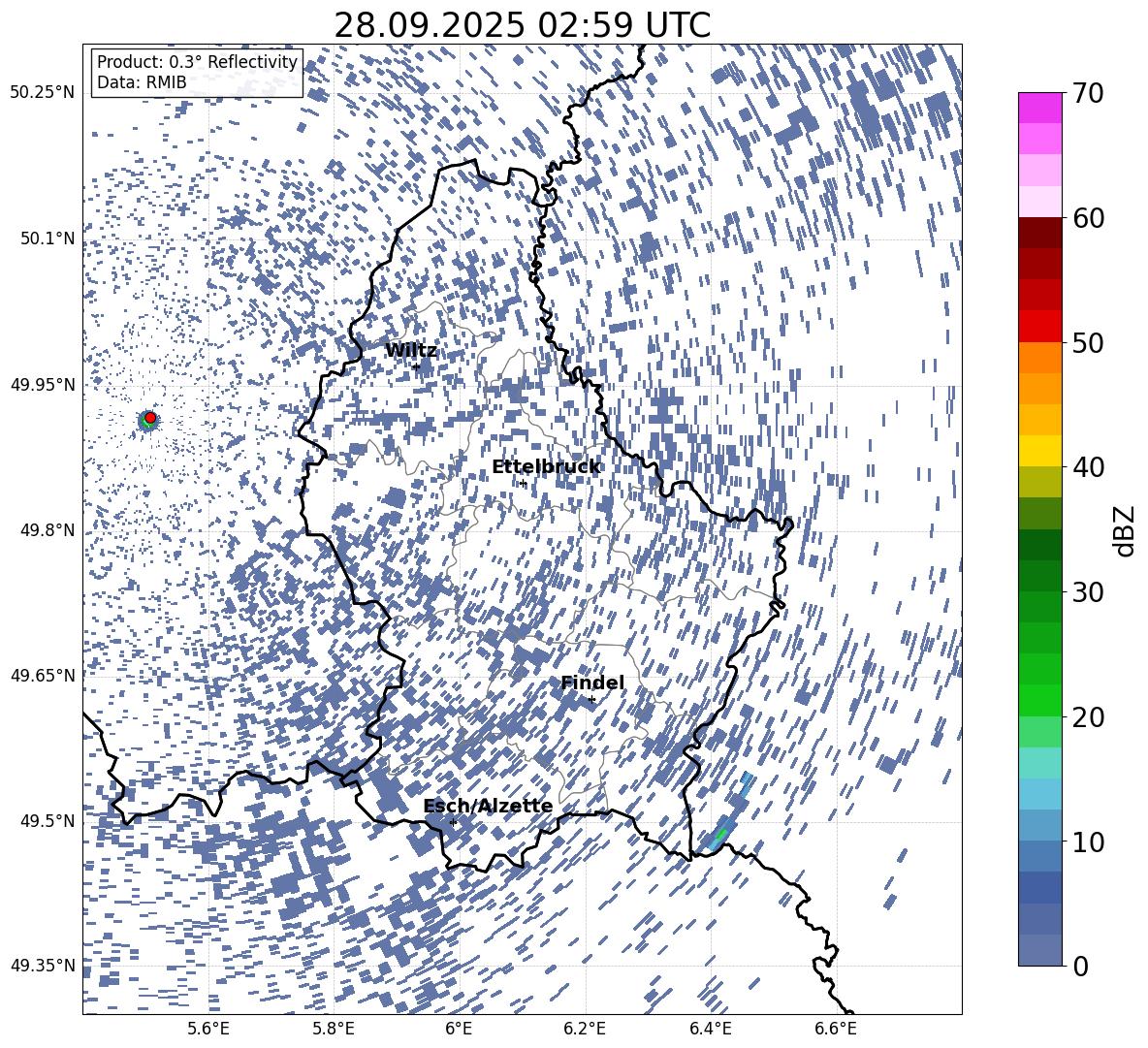This screenshot has height=1048, width=1148.
Task: Click the 5.8°E longitude label
Action: [x=335, y=1029]
